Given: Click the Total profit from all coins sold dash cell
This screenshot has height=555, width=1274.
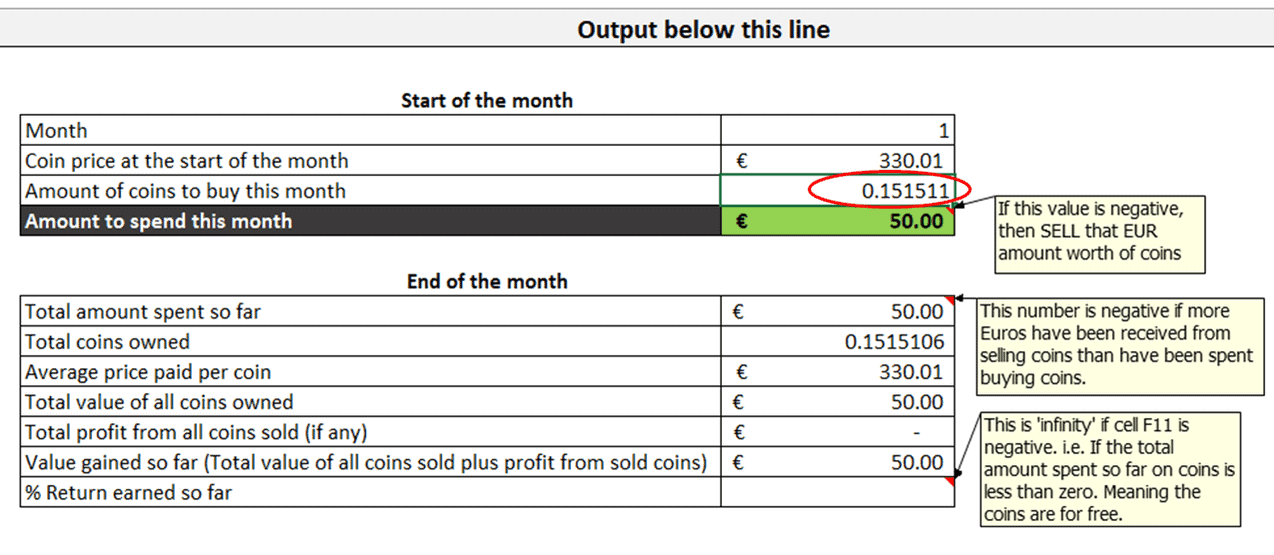Looking at the screenshot, I should point(837,432).
